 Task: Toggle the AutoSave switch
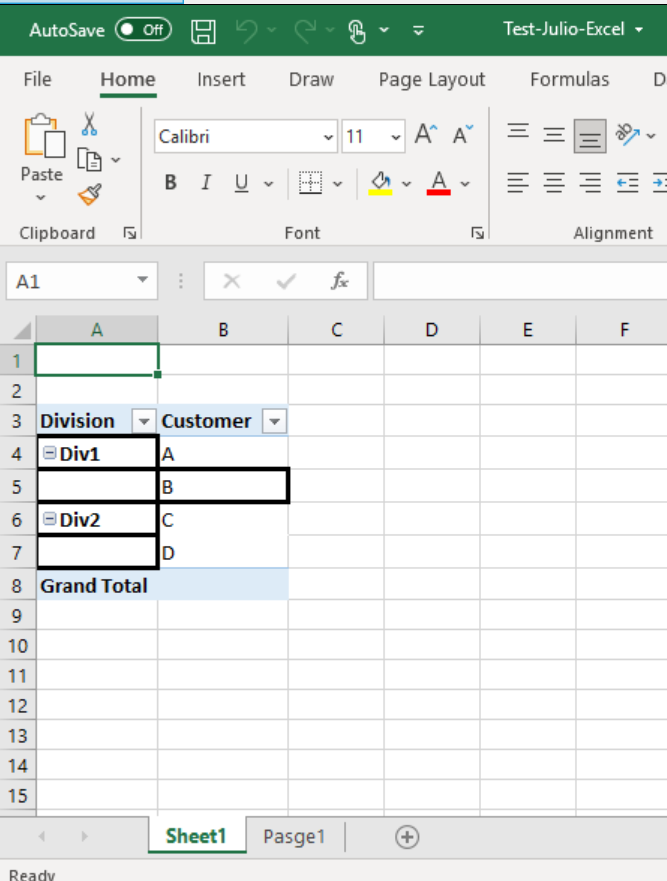point(143,30)
